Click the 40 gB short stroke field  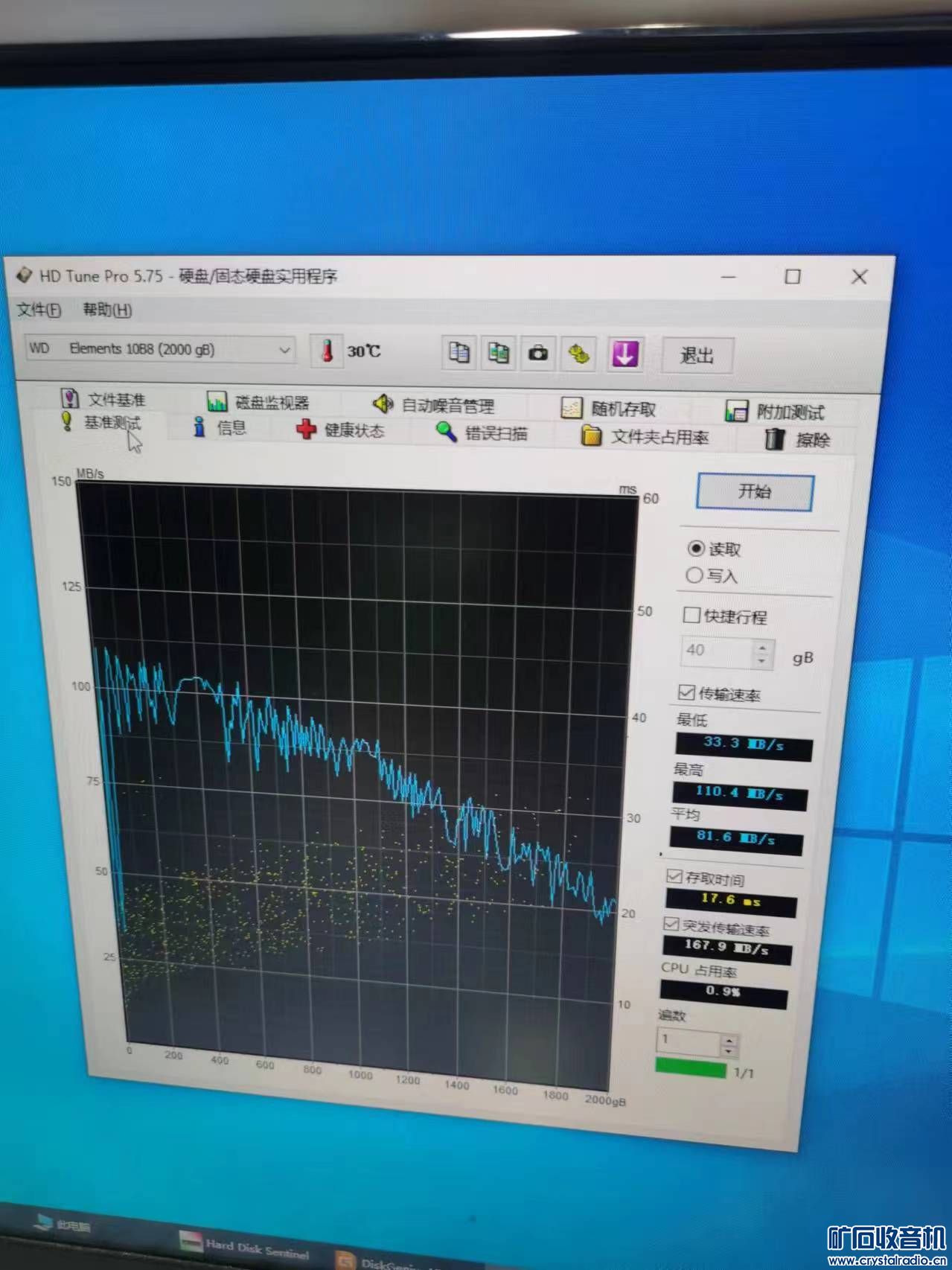point(718,651)
